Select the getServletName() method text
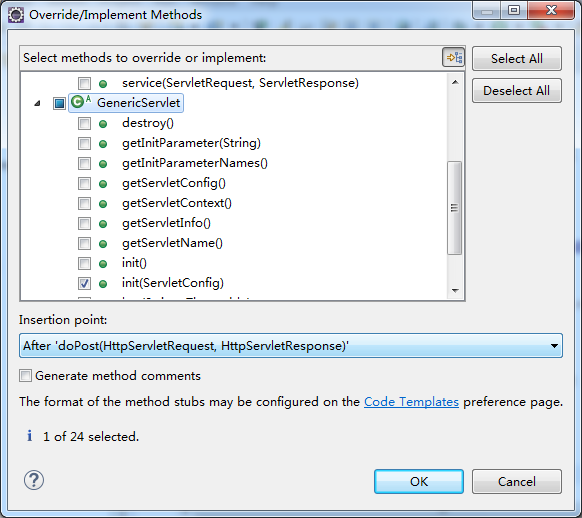 pyautogui.click(x=172, y=243)
